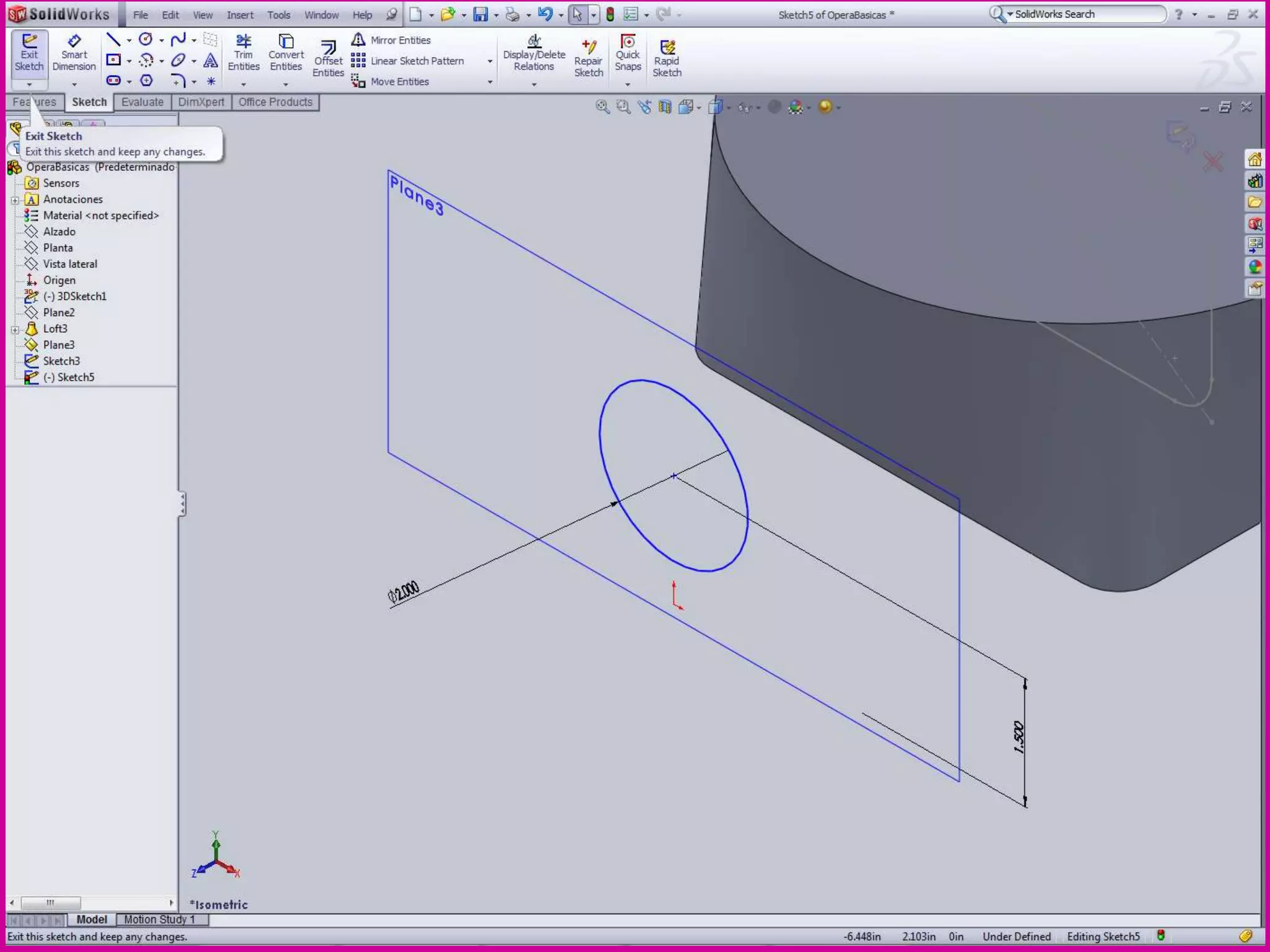
Task: Select the Line sketch tool
Action: (x=113, y=40)
